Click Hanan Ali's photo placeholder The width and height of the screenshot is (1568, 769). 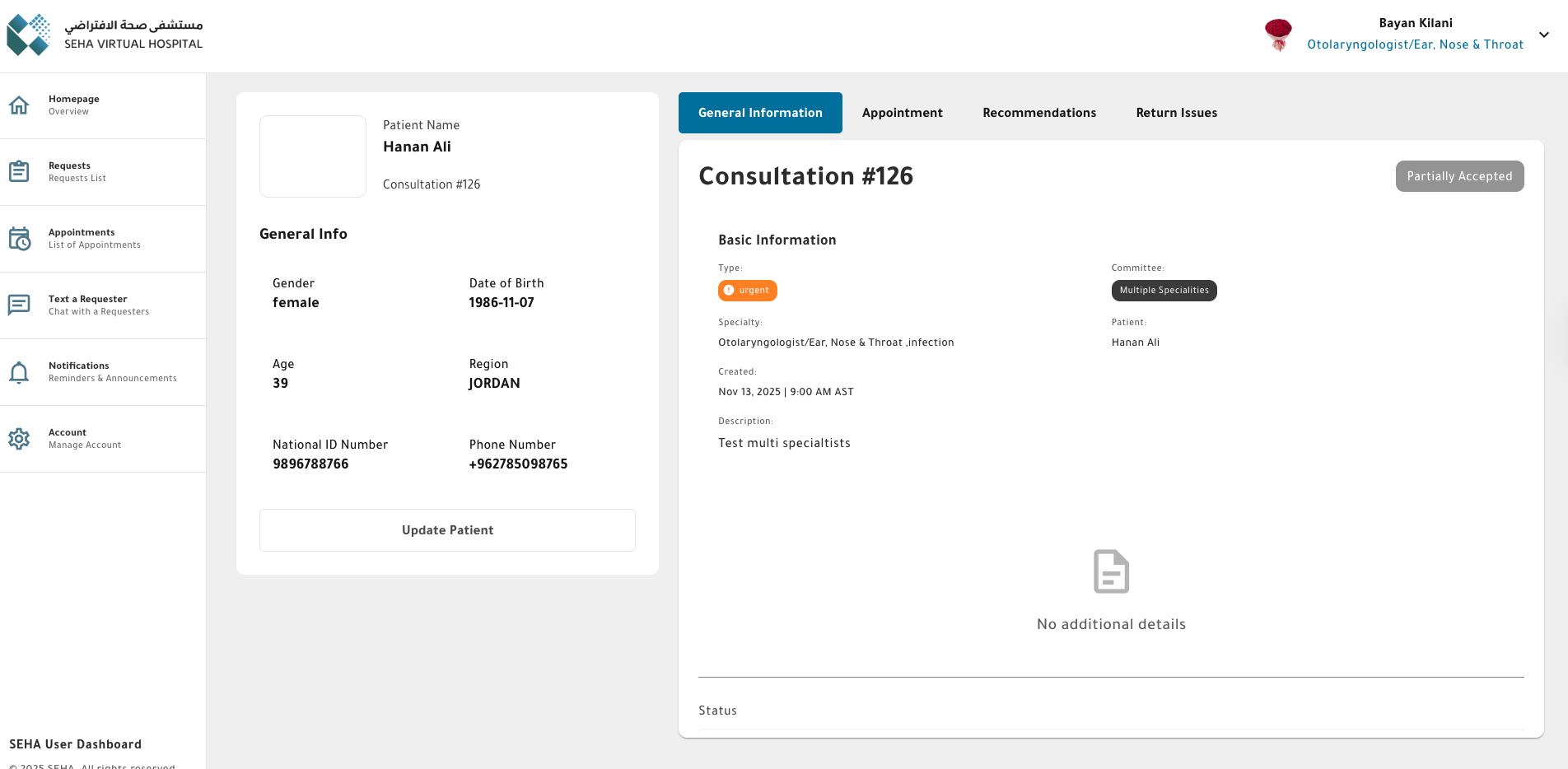(x=312, y=156)
